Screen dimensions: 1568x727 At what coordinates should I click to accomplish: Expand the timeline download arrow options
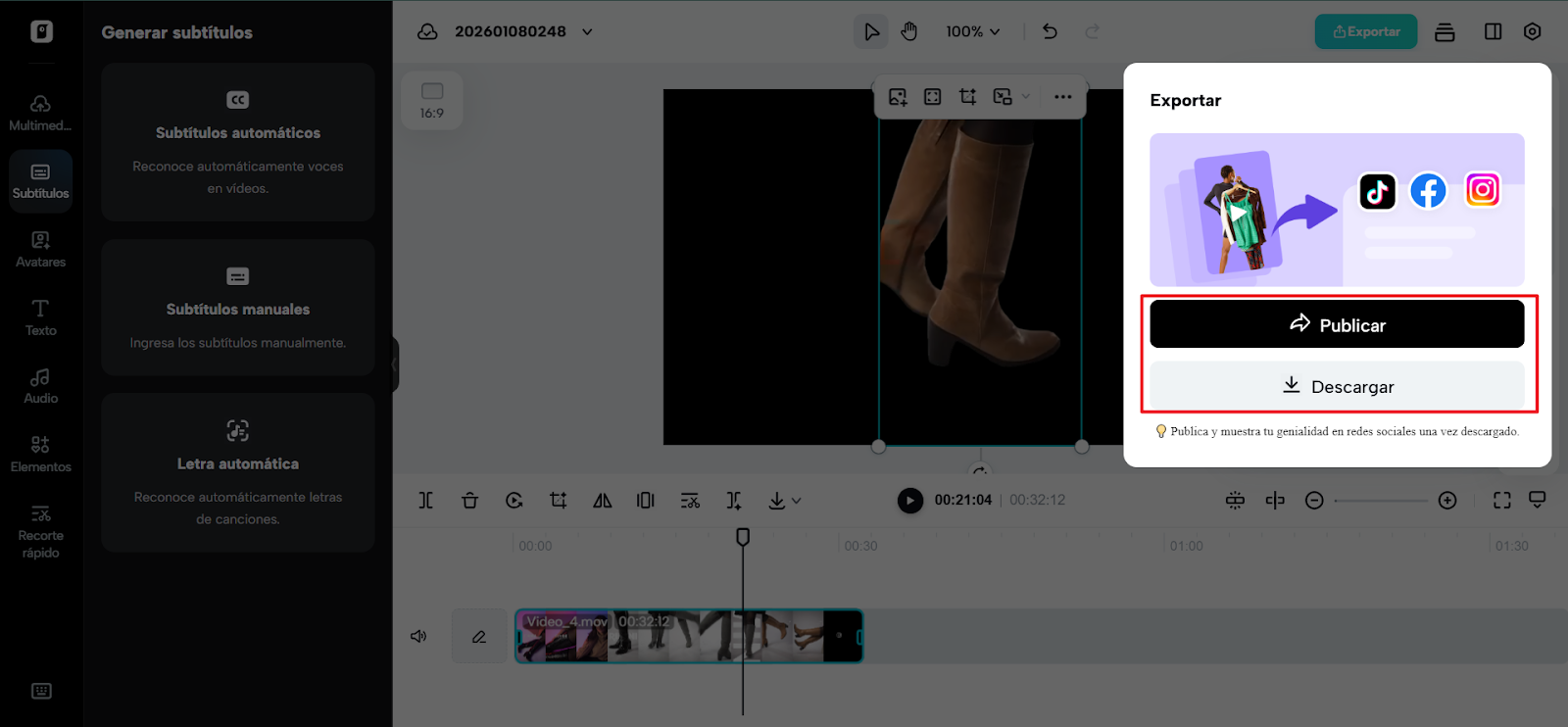(x=797, y=501)
